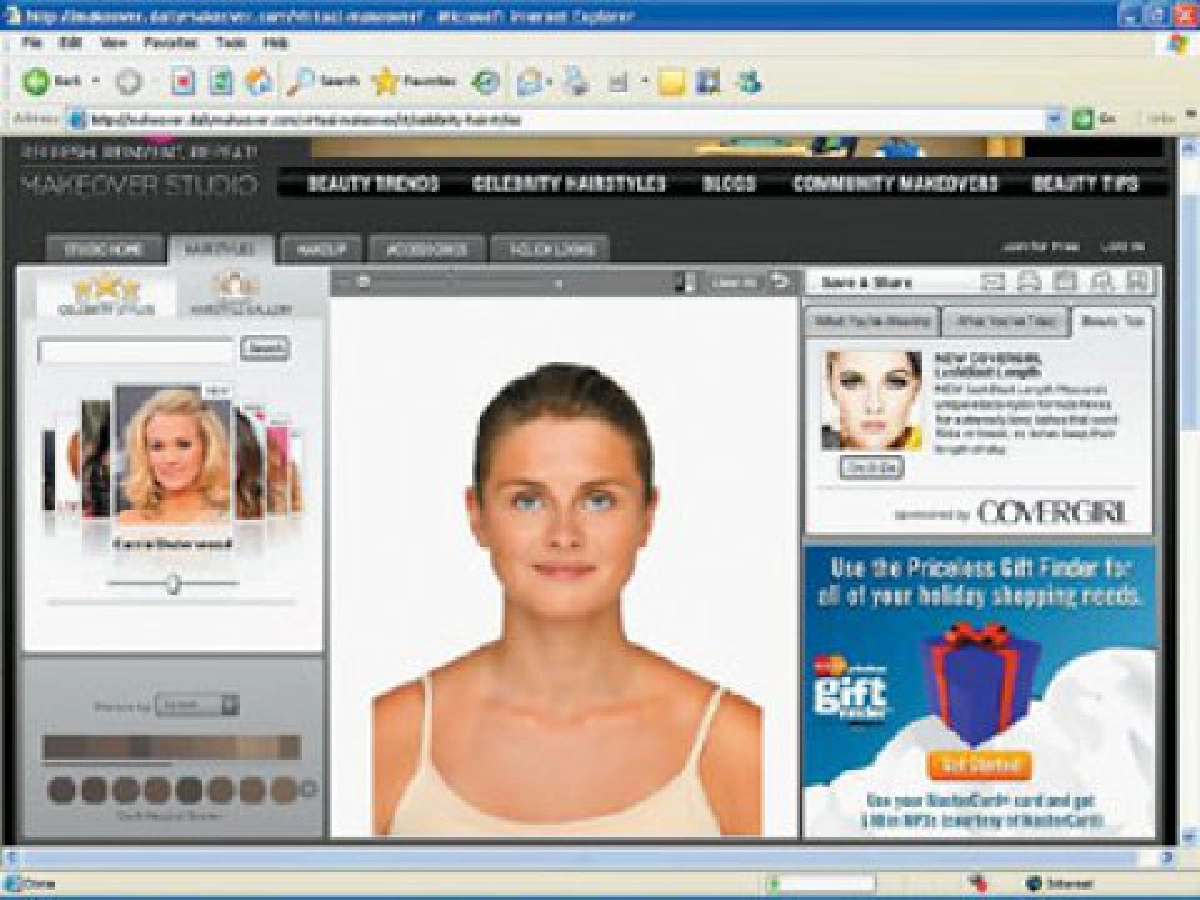
Task: Click the orange Get Started button
Action: coord(979,766)
